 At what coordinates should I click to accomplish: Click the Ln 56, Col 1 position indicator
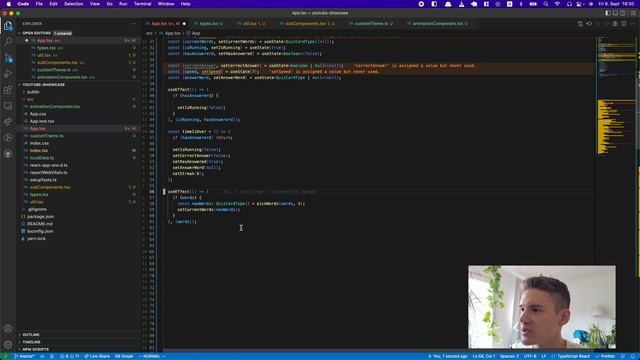coord(484,356)
